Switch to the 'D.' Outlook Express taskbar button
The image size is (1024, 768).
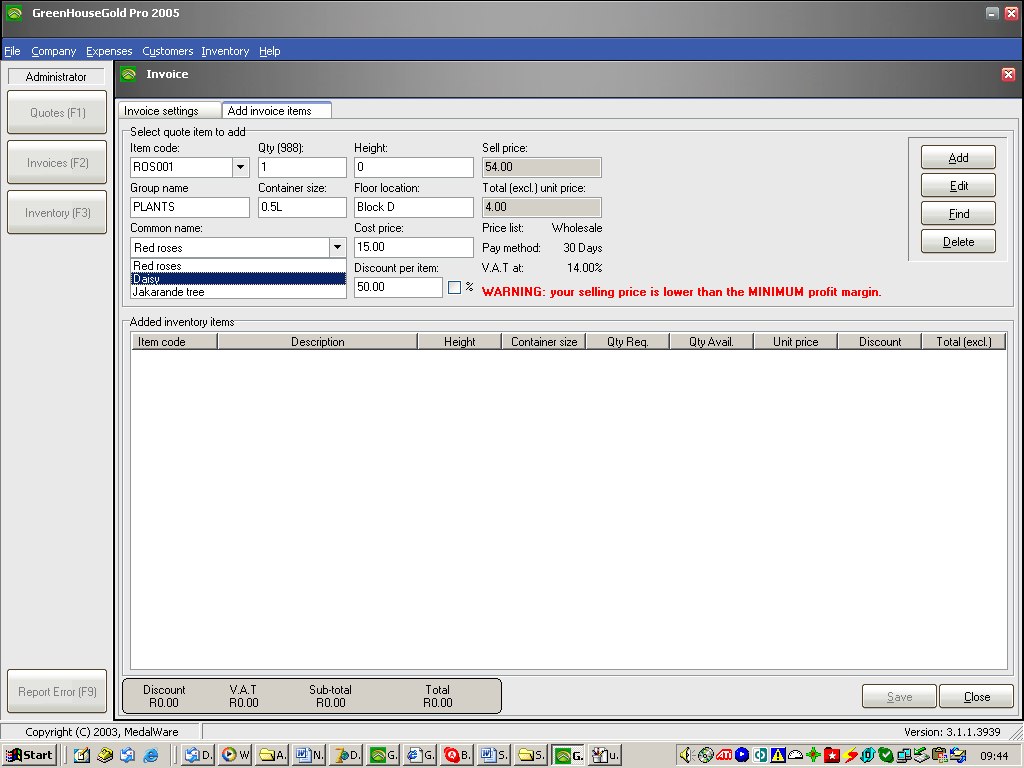(x=198, y=755)
